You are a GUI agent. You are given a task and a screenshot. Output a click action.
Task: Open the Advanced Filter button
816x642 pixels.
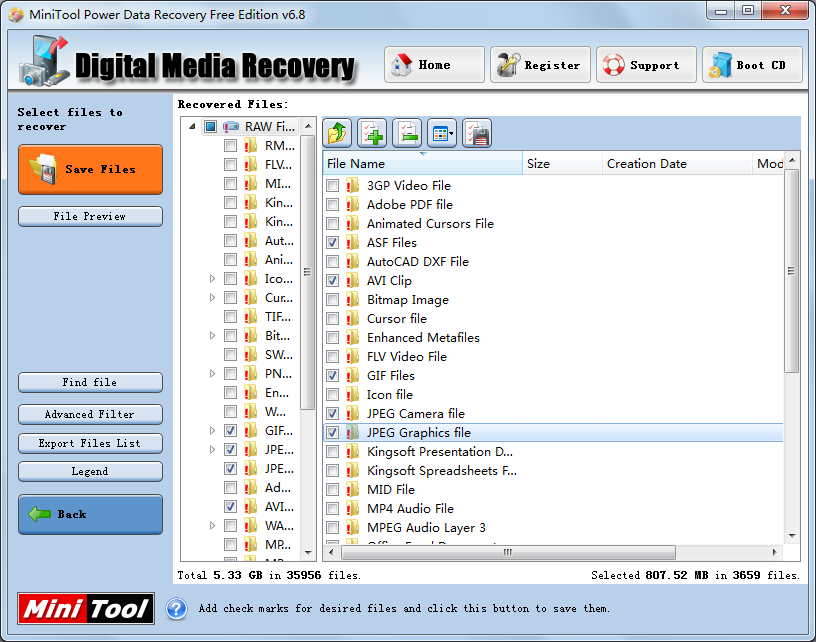click(91, 415)
